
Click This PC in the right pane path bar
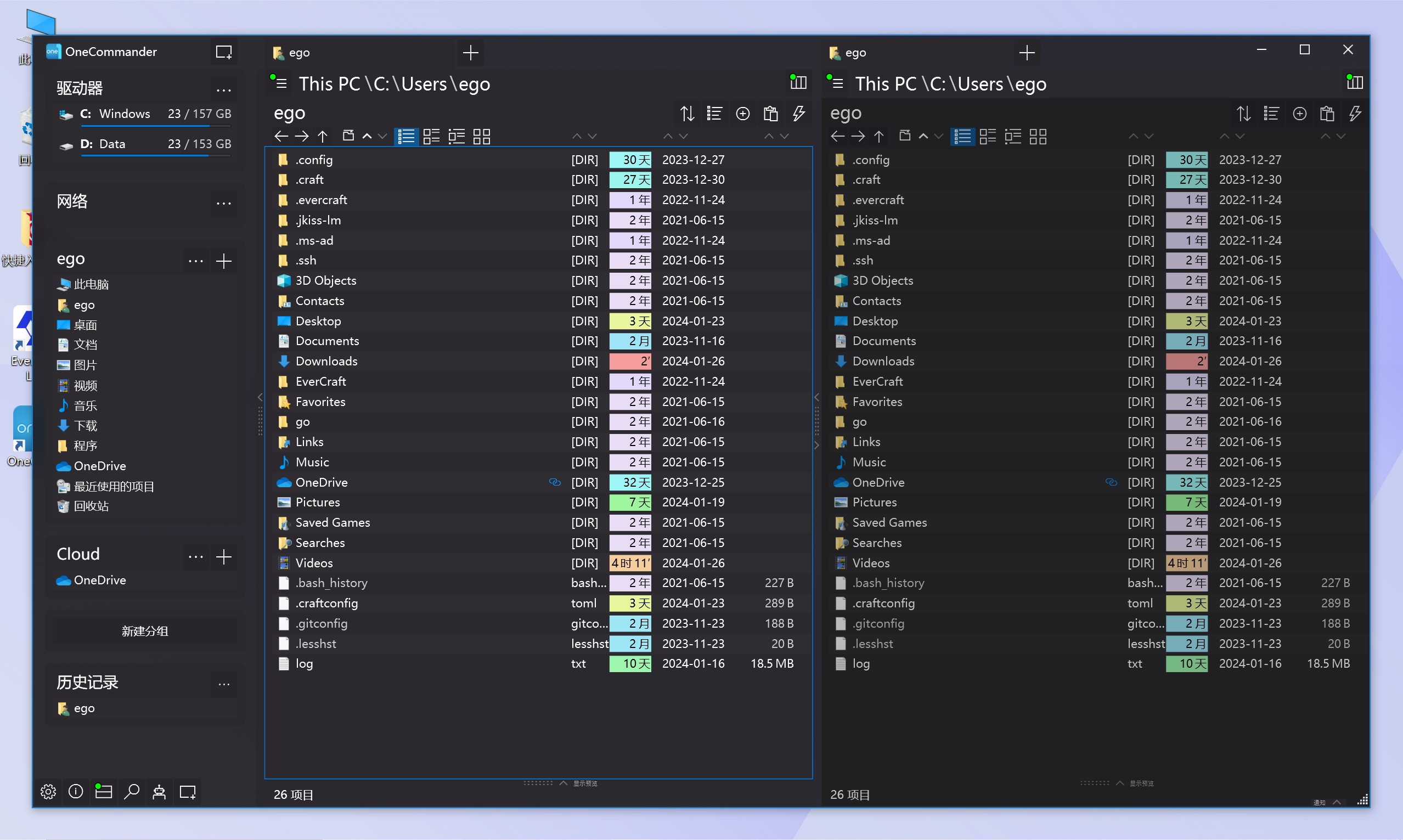[x=886, y=84]
